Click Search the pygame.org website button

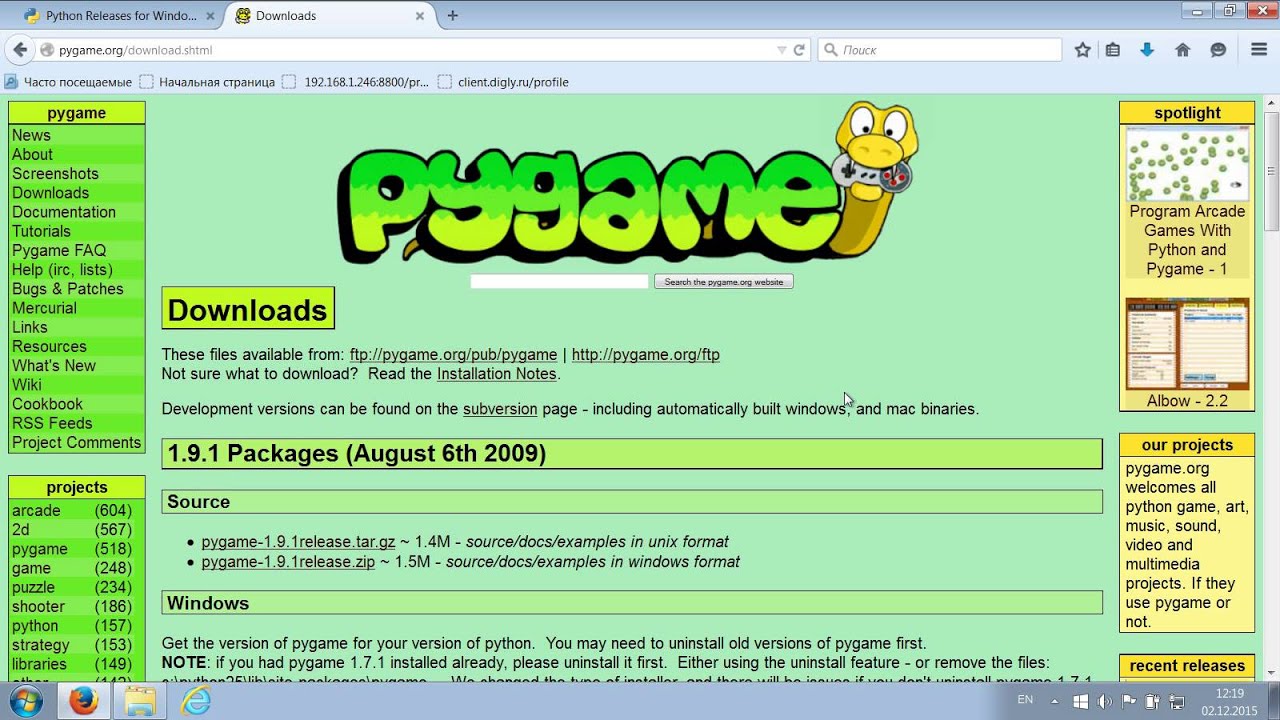tap(724, 282)
